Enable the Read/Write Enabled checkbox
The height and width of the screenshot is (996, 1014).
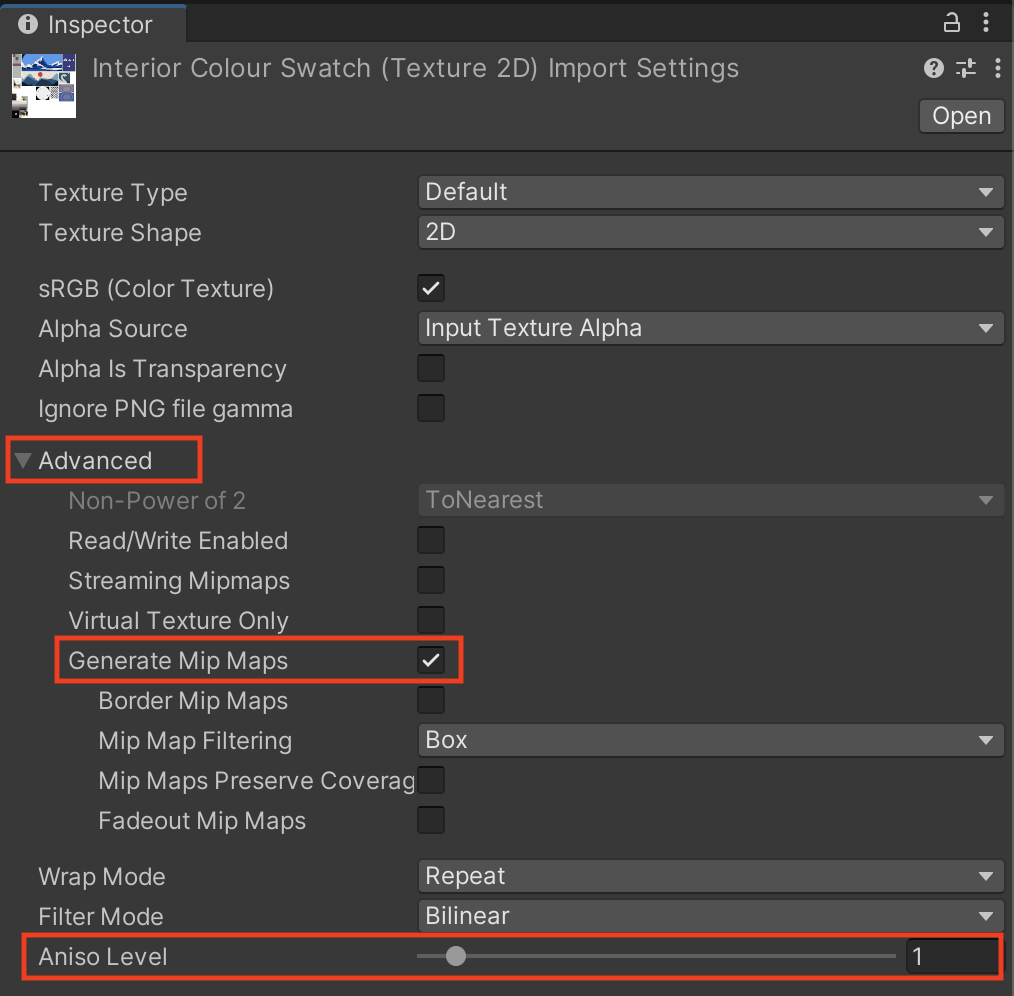[x=431, y=541]
